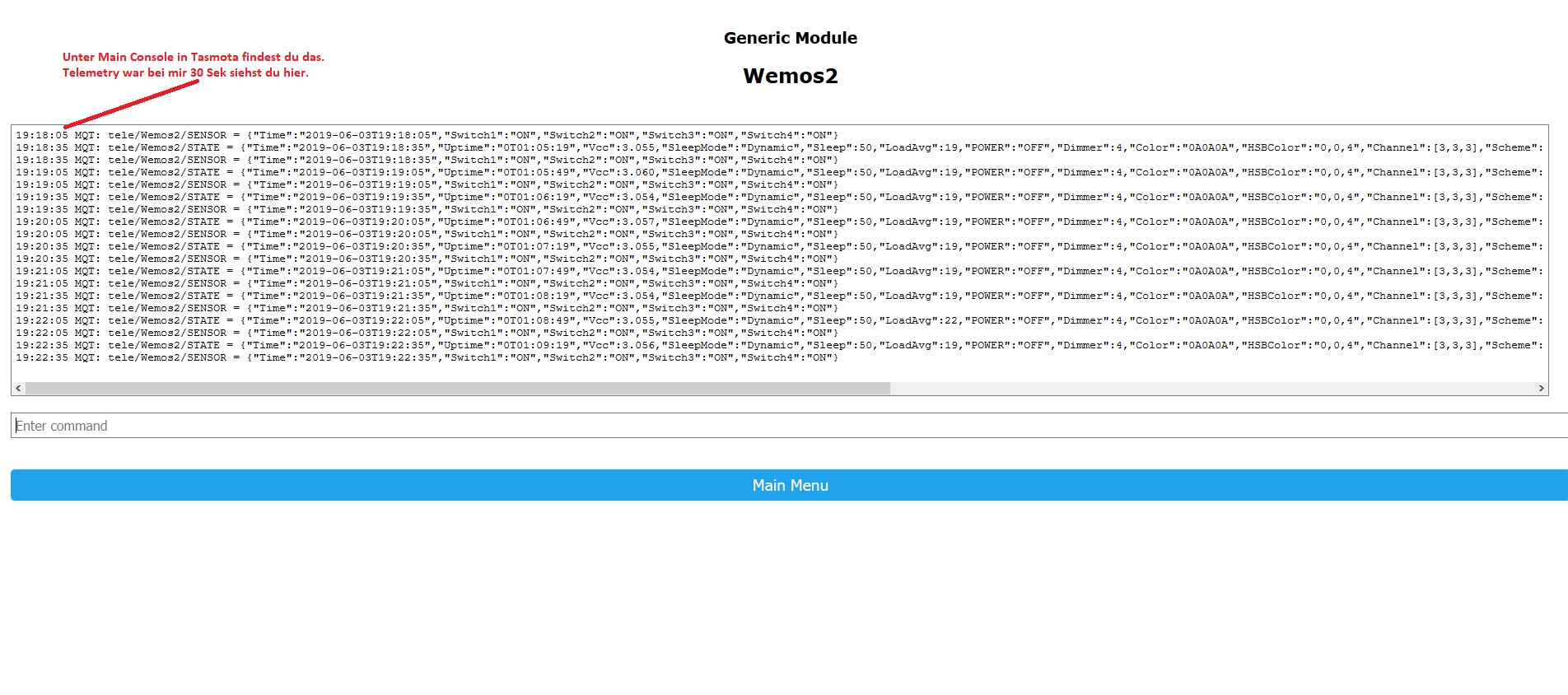Focus the Enter command input field
1568x695 pixels.
[x=789, y=426]
